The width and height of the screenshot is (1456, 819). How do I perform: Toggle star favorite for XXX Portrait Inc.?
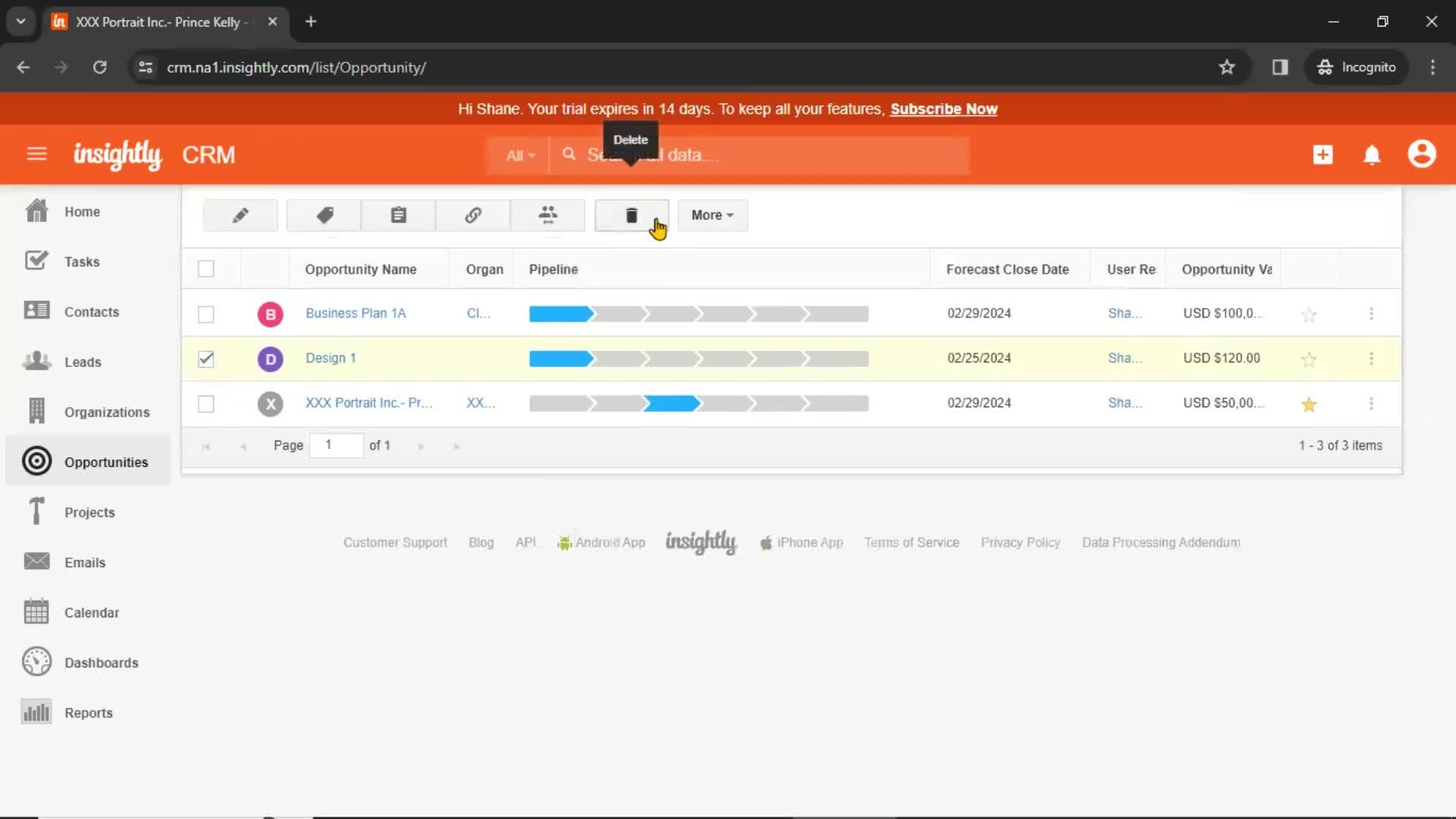(1309, 403)
